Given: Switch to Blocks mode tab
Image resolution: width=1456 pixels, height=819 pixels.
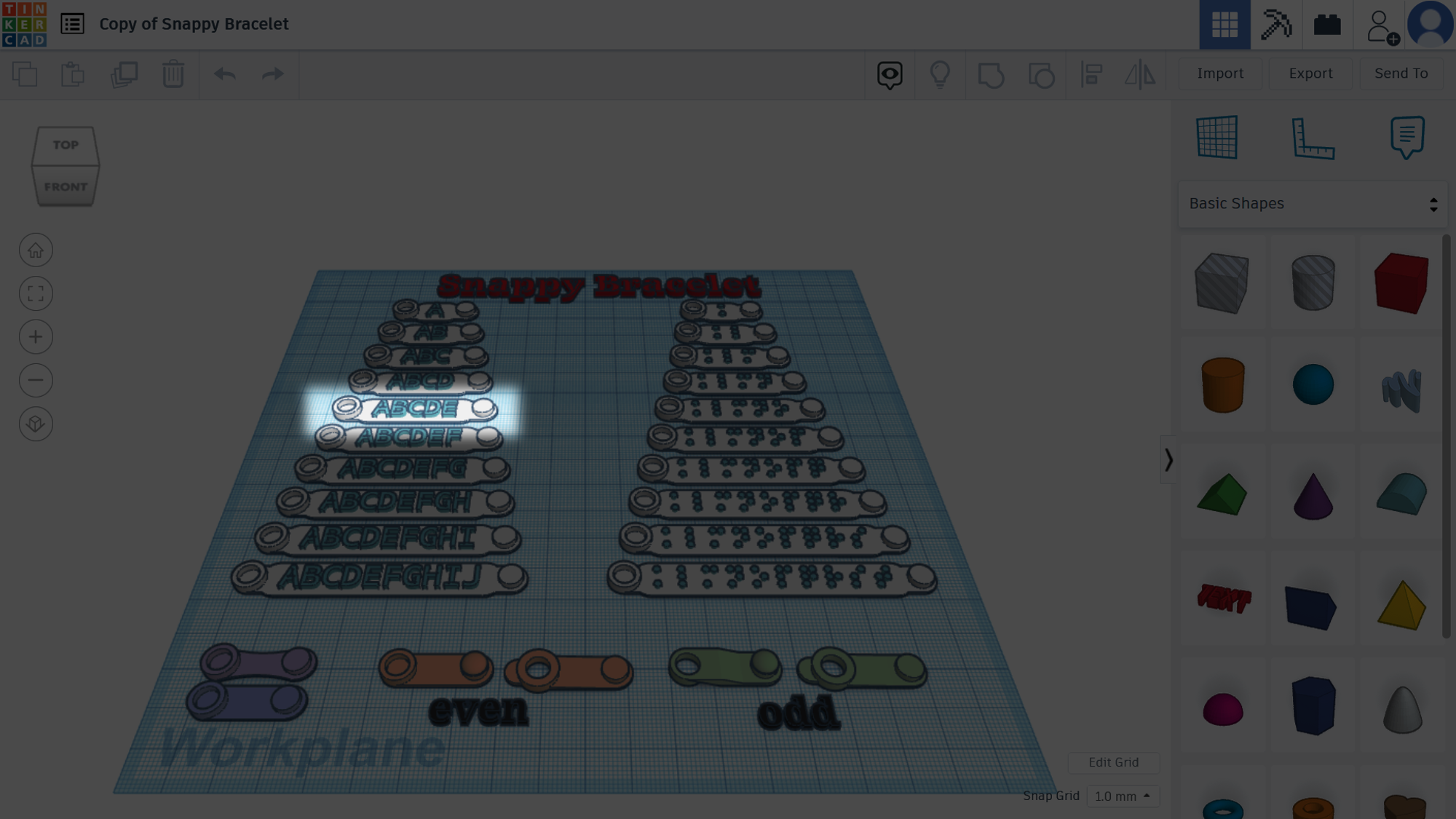Looking at the screenshot, I should [1276, 25].
